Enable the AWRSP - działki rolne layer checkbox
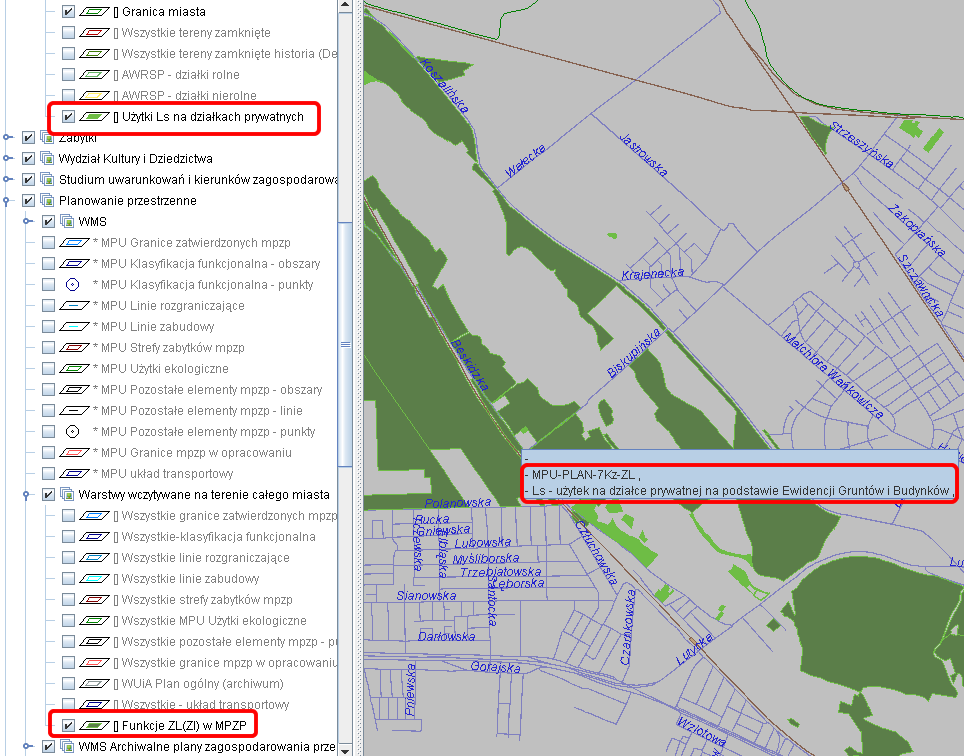Image resolution: width=964 pixels, height=756 pixels. click(x=68, y=75)
